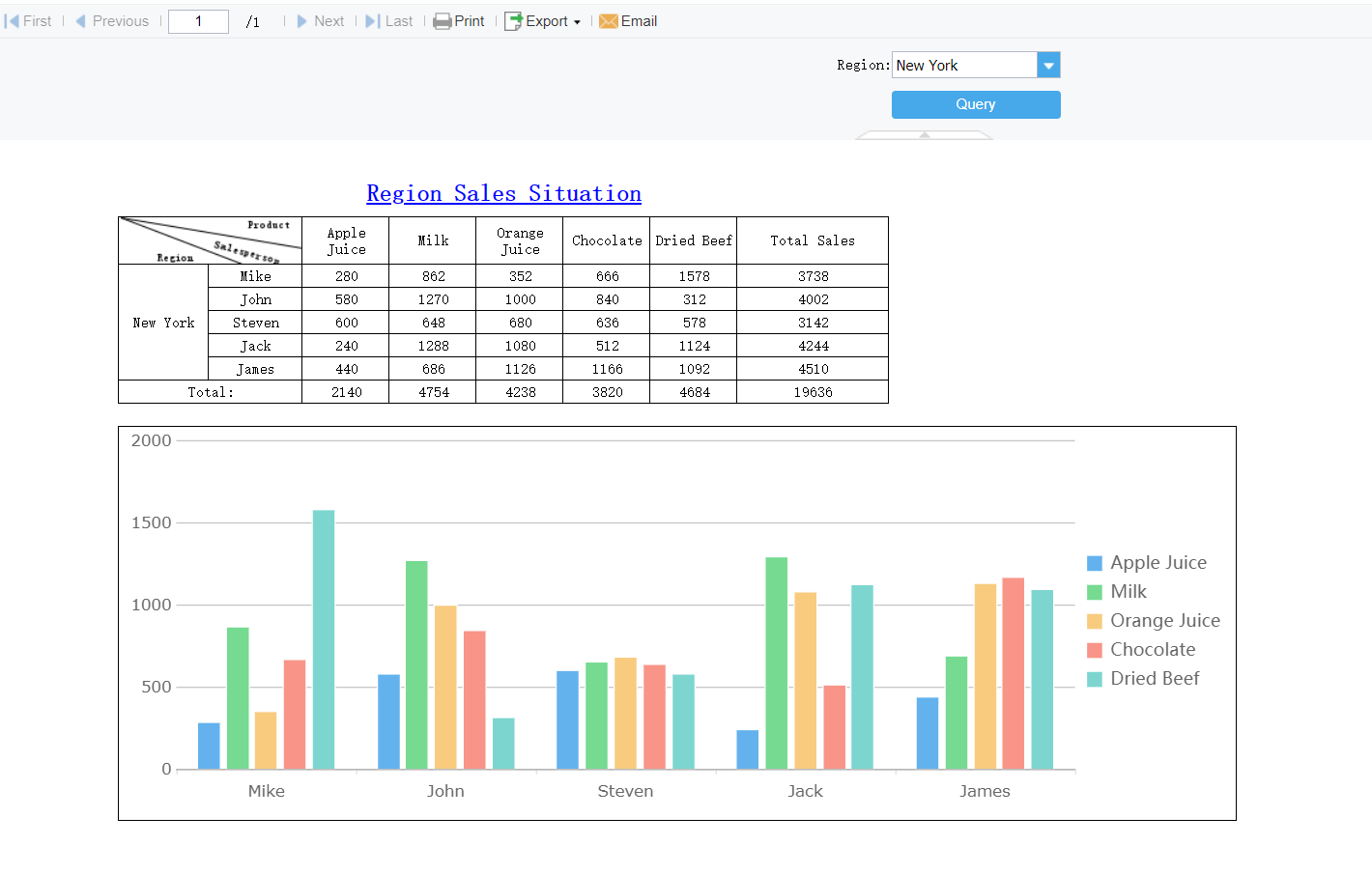Screen dimensions: 1372x874
Task: Open the Region dropdown arrow
Action: point(1048,65)
